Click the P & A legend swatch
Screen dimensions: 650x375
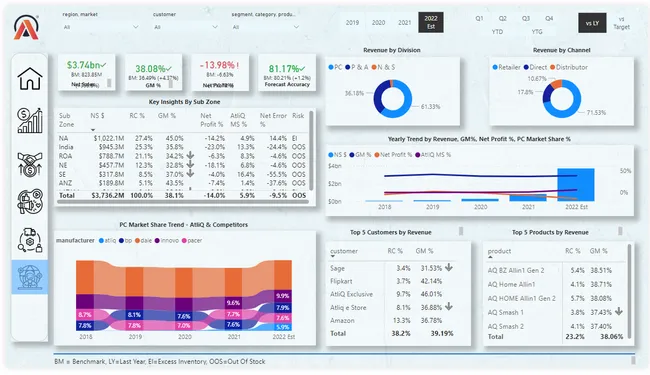(347, 67)
